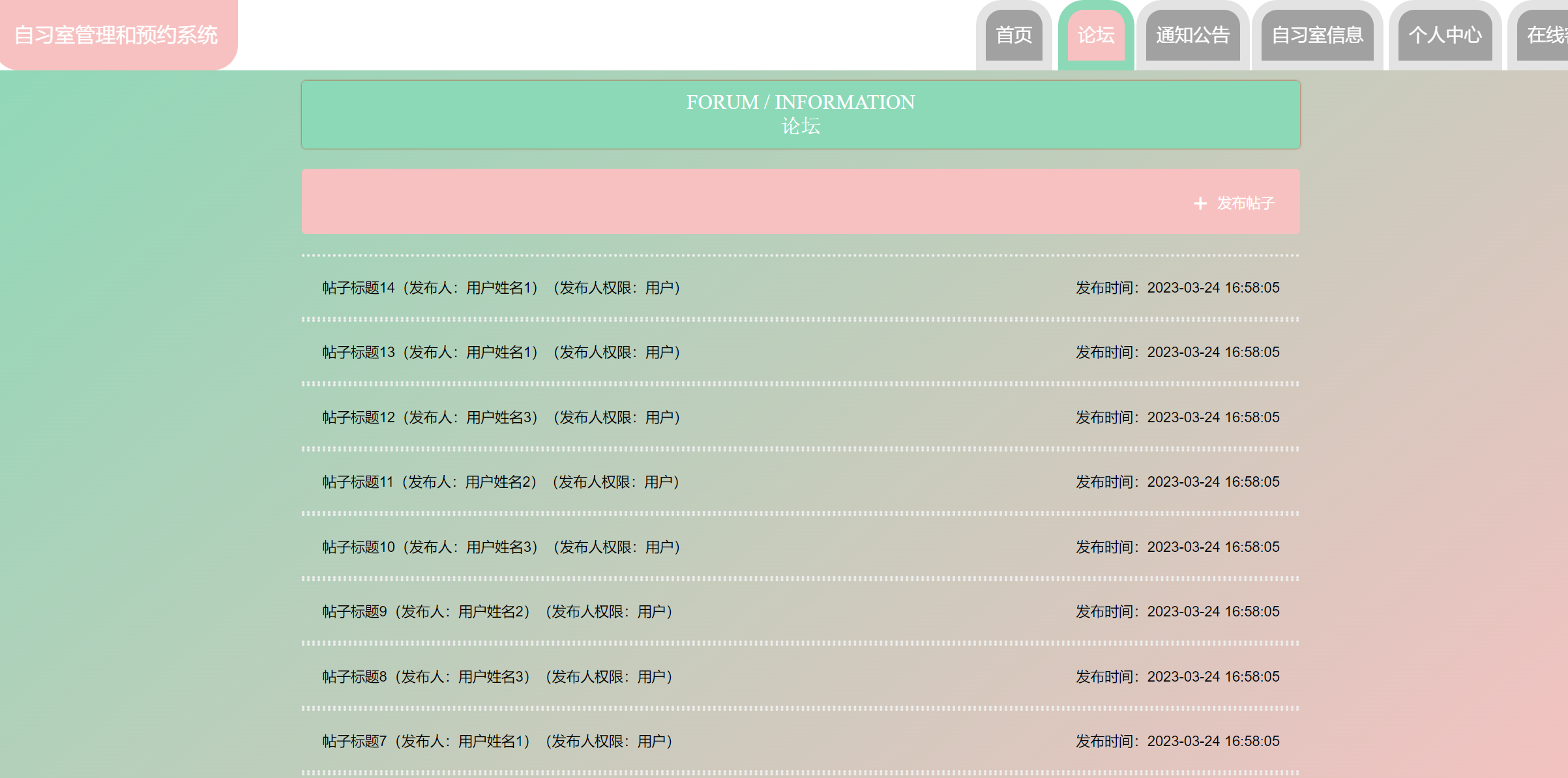Click the plus icon beside 发布帖子
The width and height of the screenshot is (1568, 778).
[1200, 204]
